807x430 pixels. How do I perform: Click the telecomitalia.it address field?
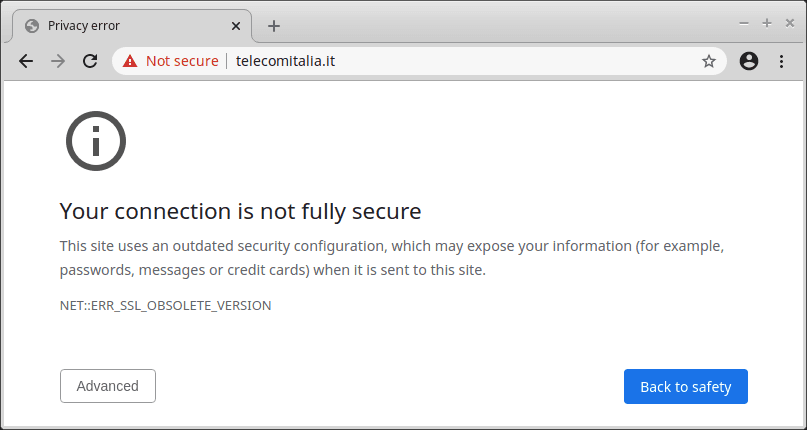(x=419, y=61)
